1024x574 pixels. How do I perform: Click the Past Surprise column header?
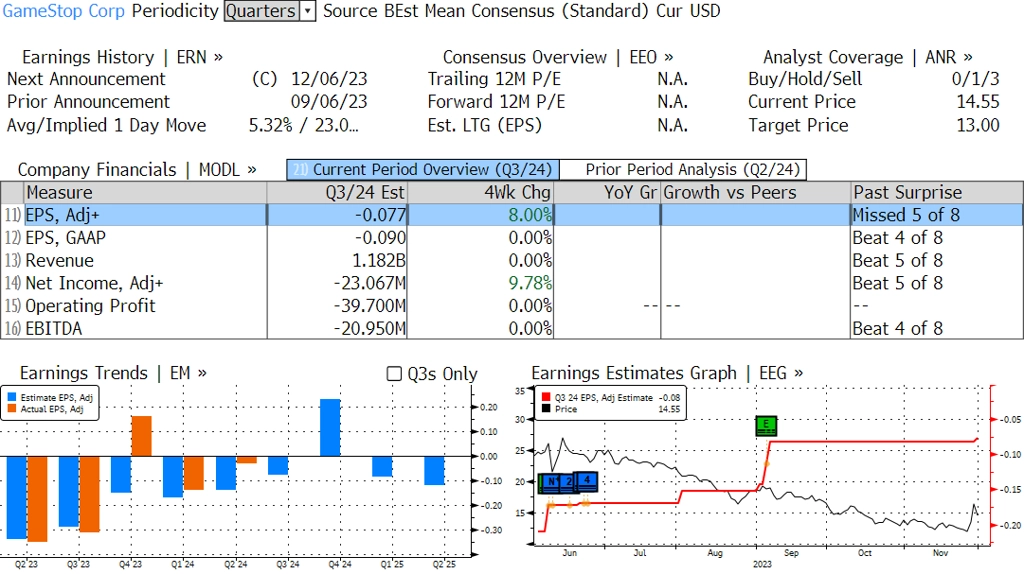[936, 193]
